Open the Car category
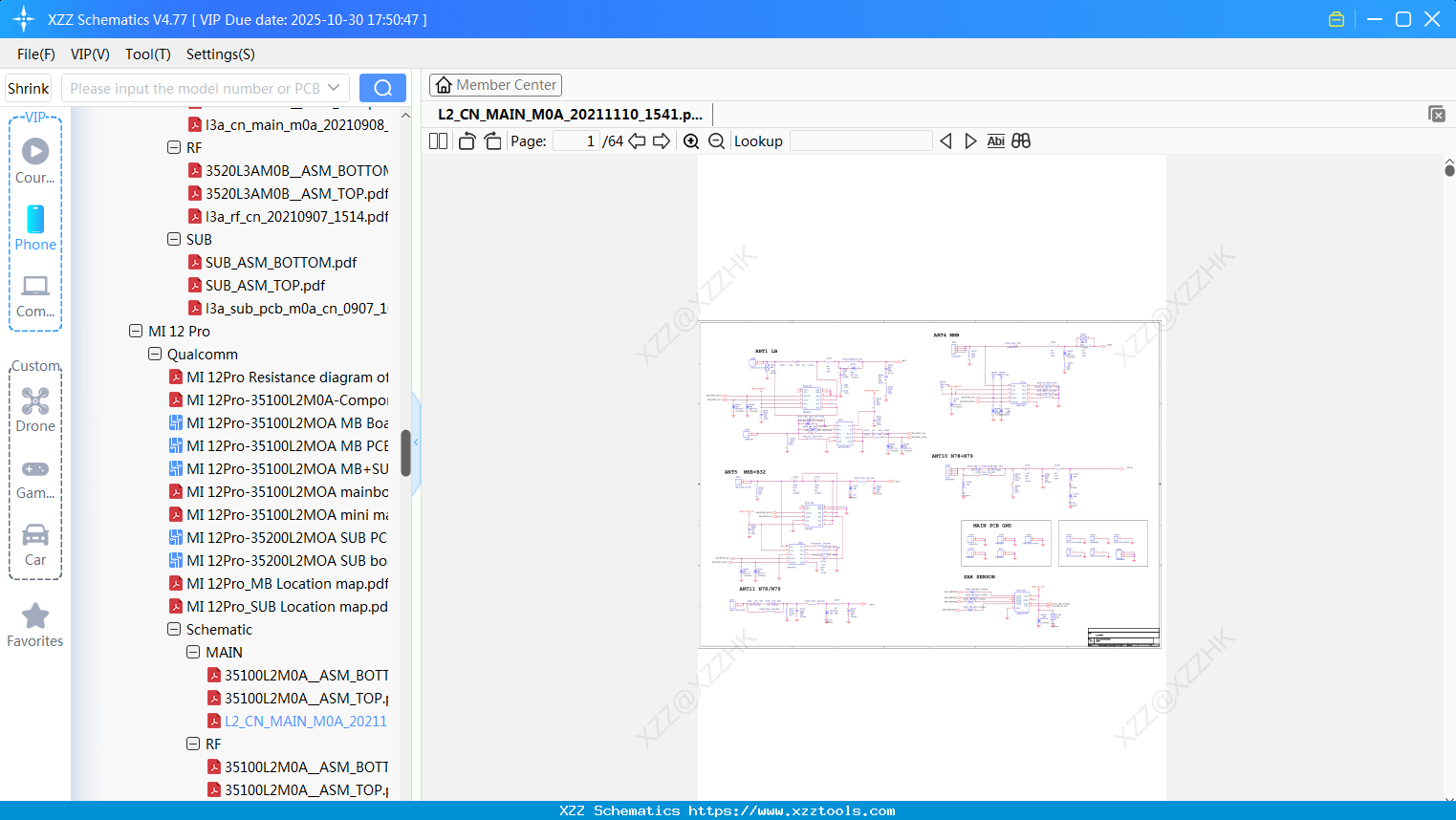This screenshot has height=820, width=1456. pos(35,545)
